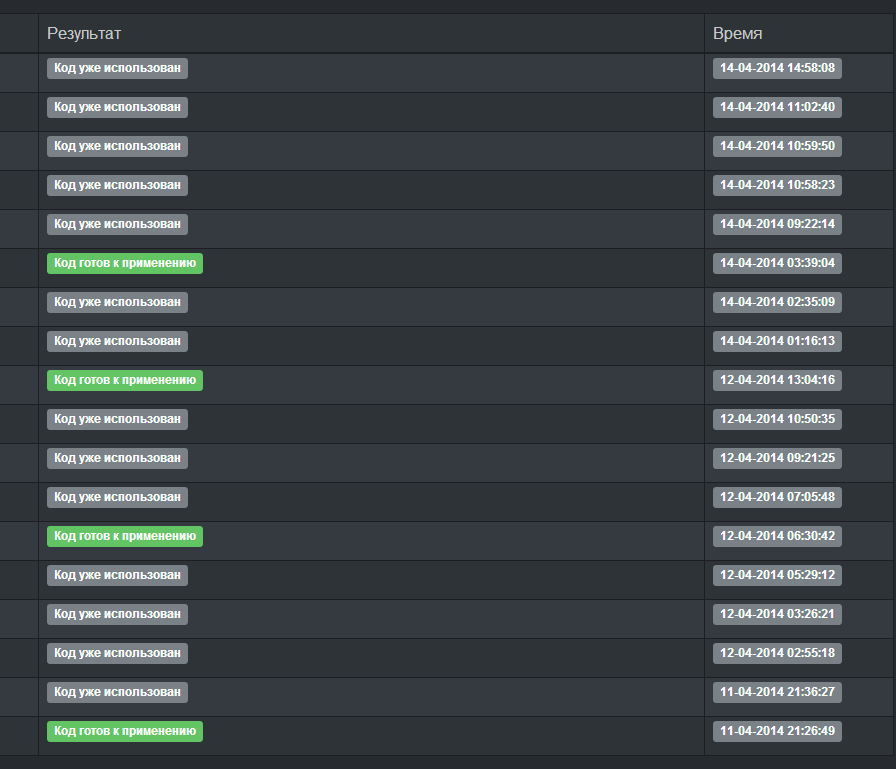This screenshot has height=769, width=896.
Task: Select timestamp 14-04-2014 14:58:08
Action: click(x=777, y=69)
